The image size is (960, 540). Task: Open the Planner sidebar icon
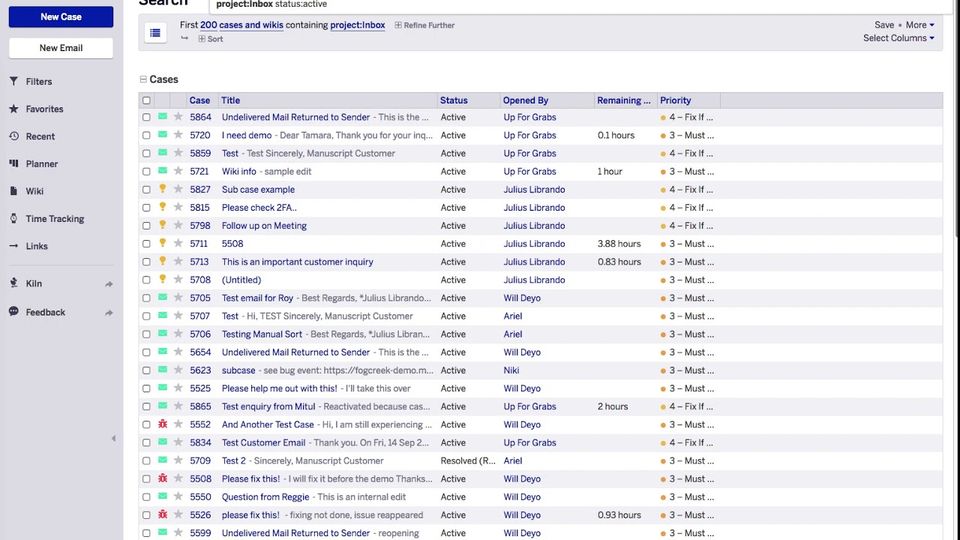[13, 163]
